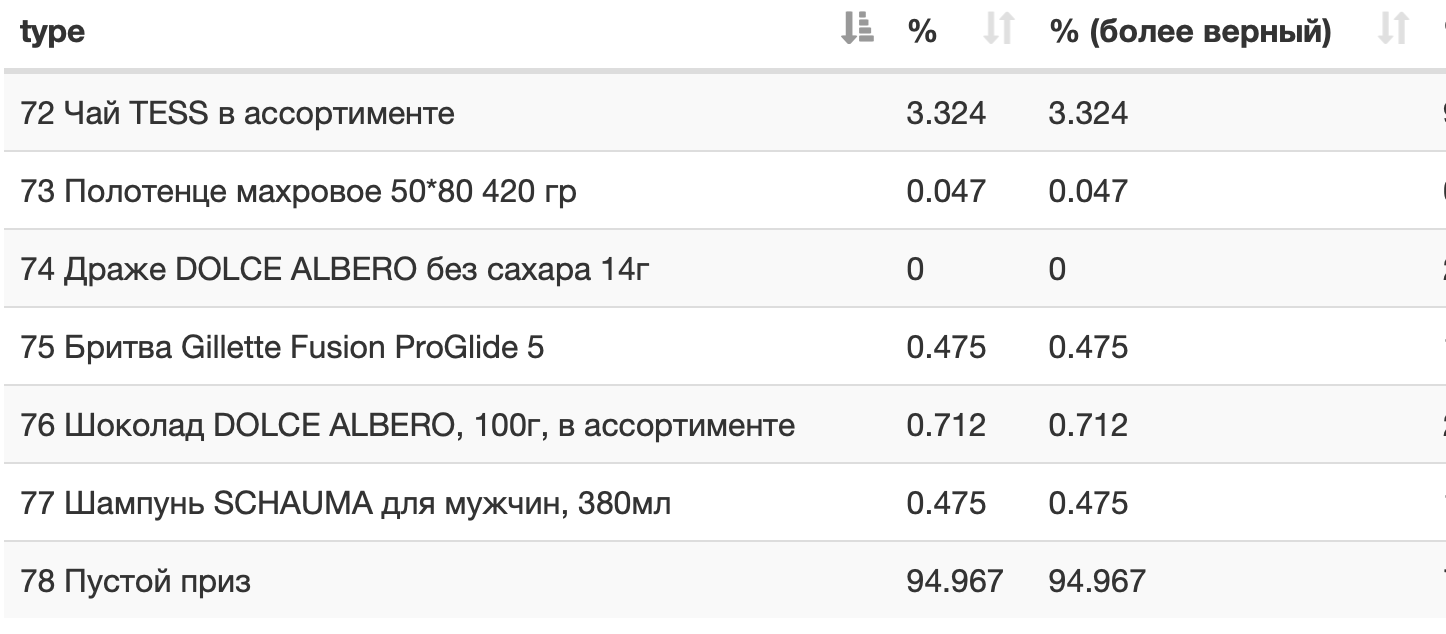The image size is (1446, 634).
Task: Click the 0 value in % (более верный) column
Action: click(x=1058, y=269)
